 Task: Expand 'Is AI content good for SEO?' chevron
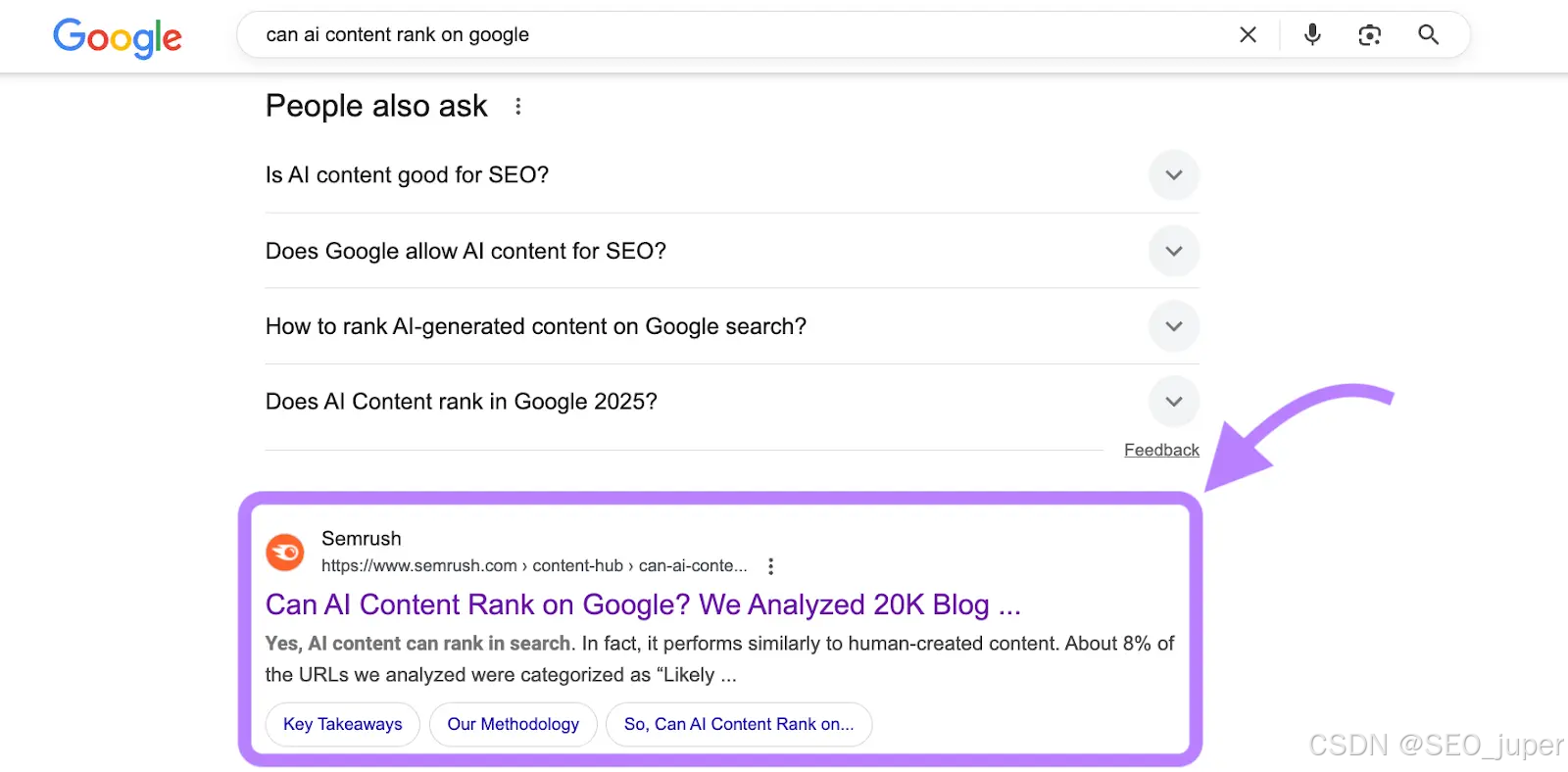pos(1173,175)
